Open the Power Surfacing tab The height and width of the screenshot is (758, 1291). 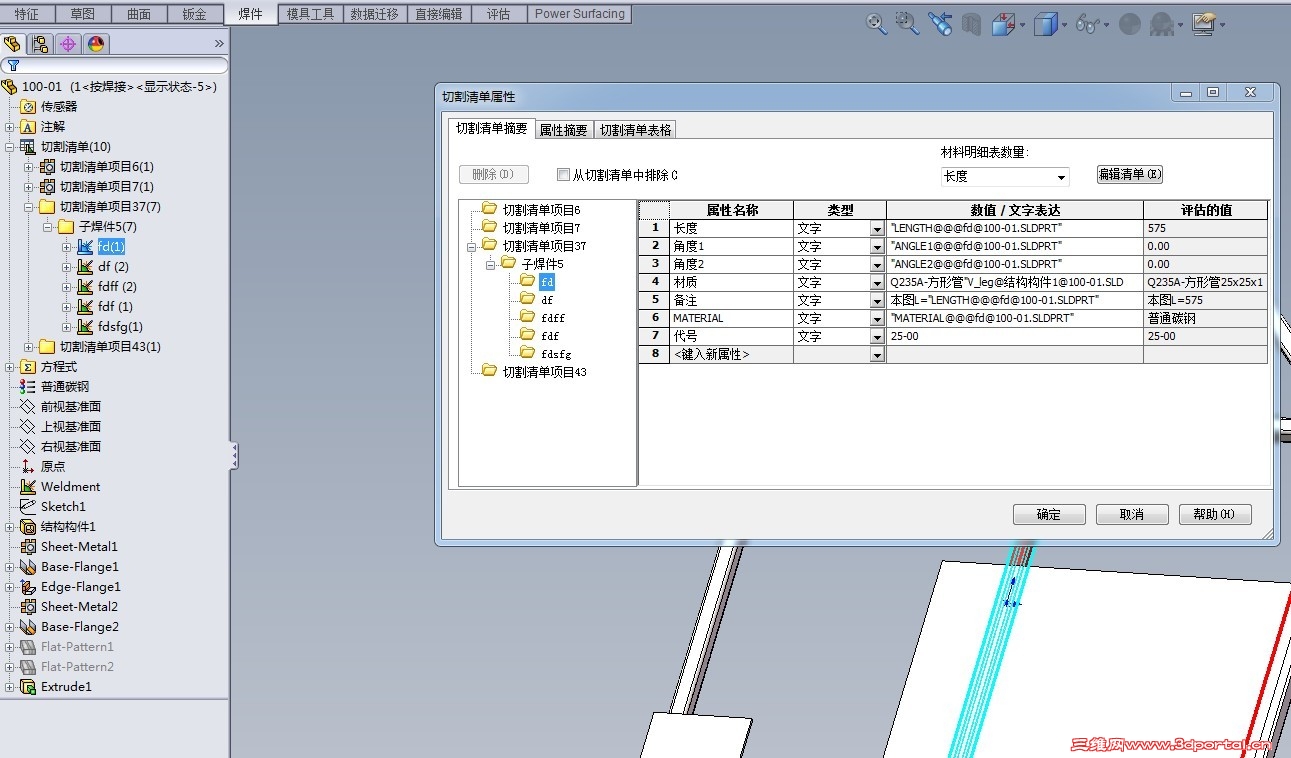click(580, 14)
